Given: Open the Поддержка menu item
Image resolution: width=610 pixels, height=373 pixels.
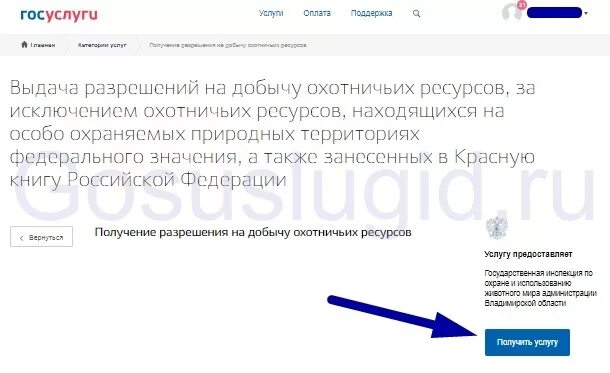Looking at the screenshot, I should tap(372, 13).
